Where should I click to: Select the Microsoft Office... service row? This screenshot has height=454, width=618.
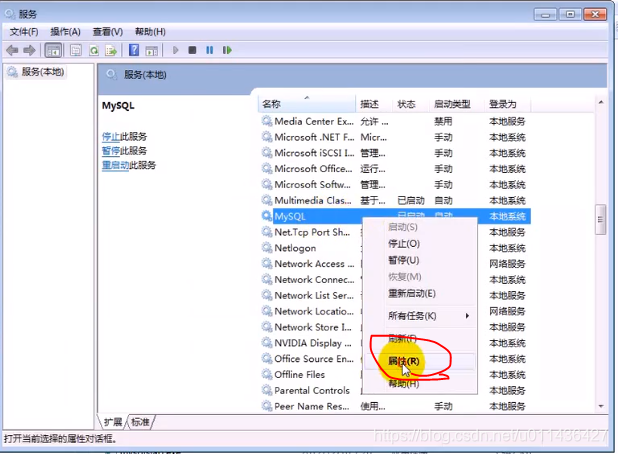pyautogui.click(x=395, y=169)
